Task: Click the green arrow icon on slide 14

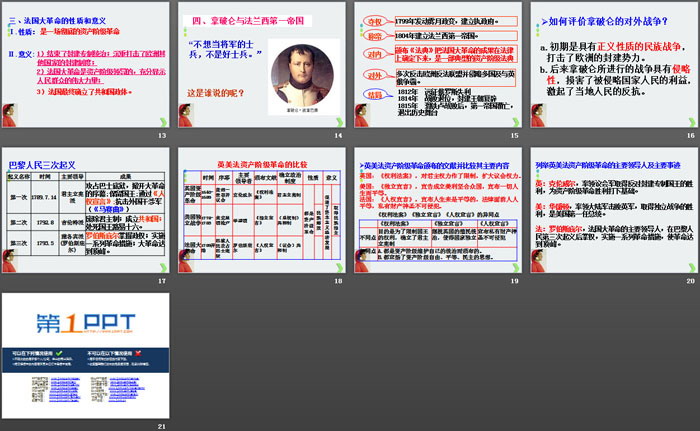Action: tap(340, 122)
